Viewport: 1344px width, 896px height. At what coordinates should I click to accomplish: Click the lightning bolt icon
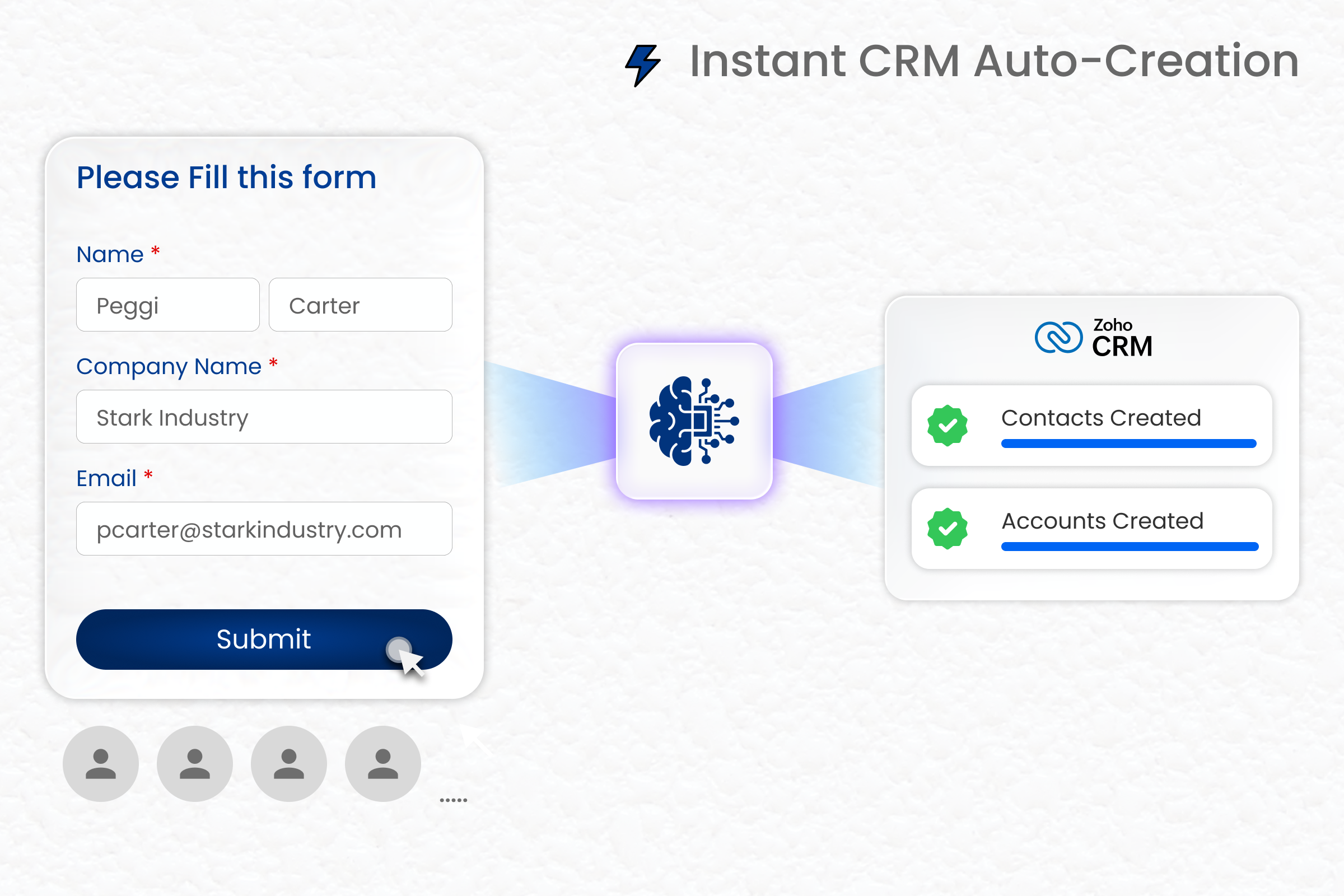(x=643, y=65)
